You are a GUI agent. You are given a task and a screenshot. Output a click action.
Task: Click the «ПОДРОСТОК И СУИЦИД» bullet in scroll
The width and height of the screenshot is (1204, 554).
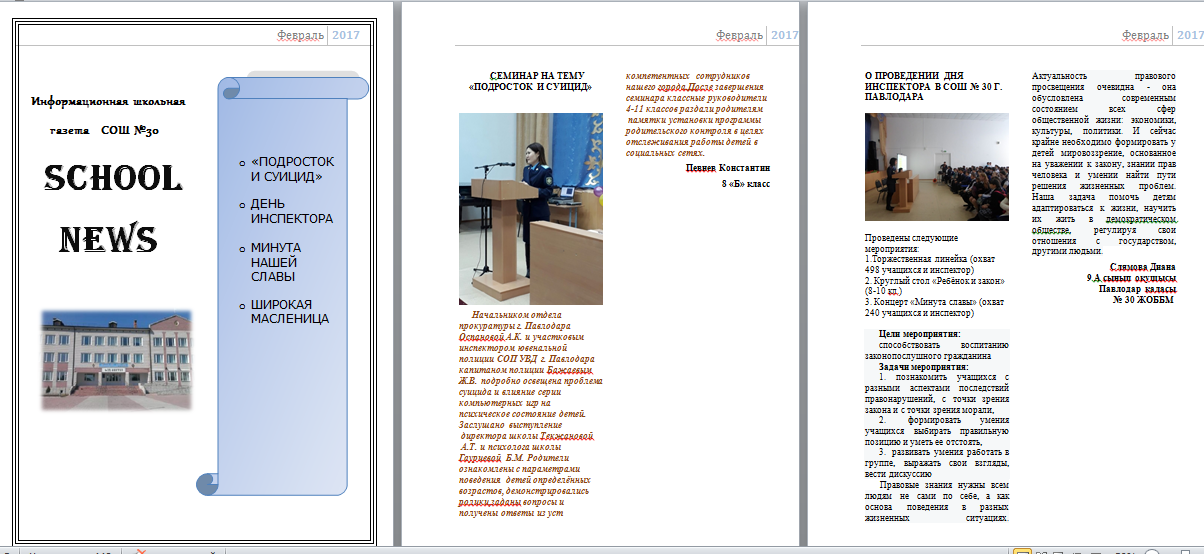[x=292, y=168]
